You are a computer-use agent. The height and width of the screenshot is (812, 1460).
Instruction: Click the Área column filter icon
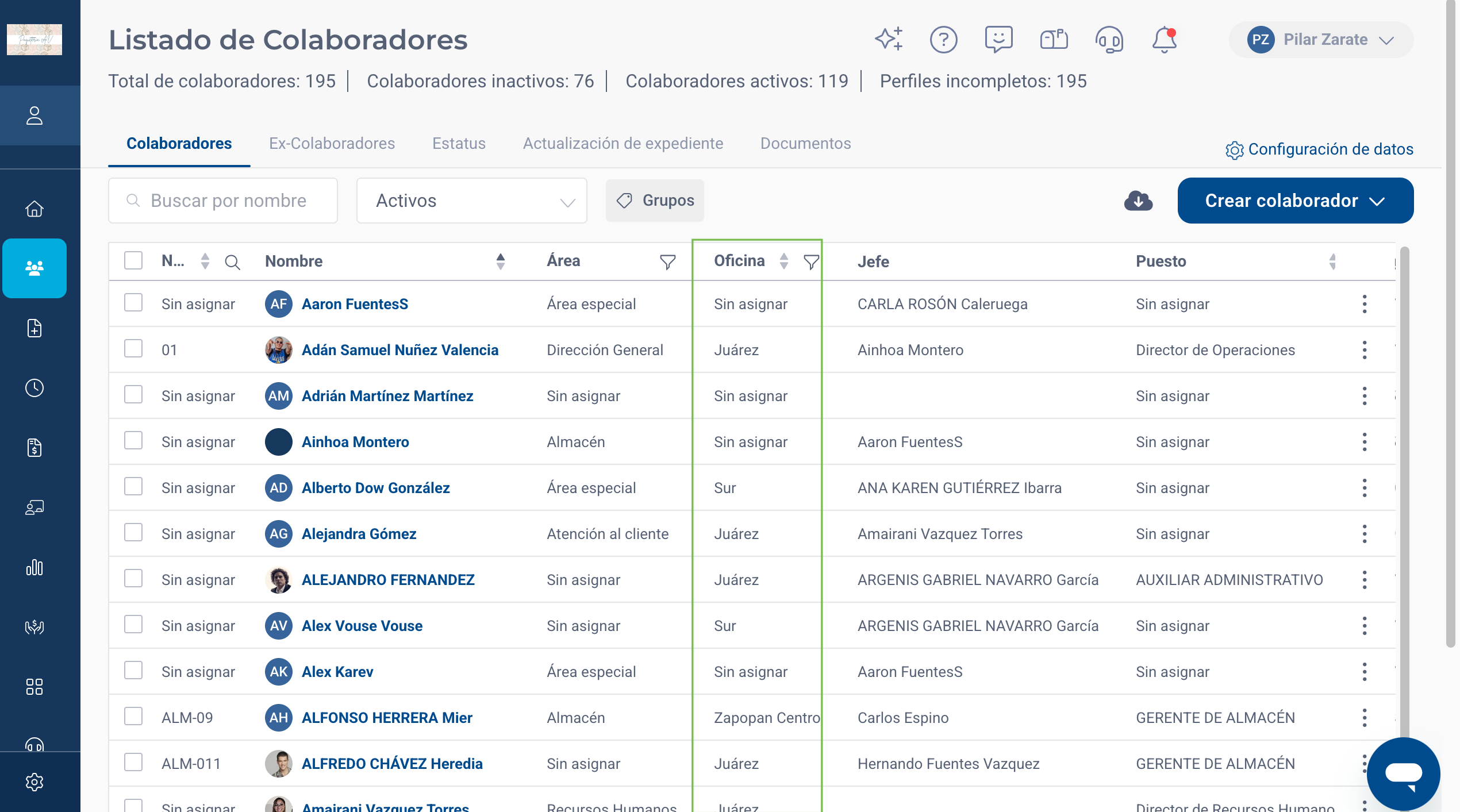coord(667,262)
